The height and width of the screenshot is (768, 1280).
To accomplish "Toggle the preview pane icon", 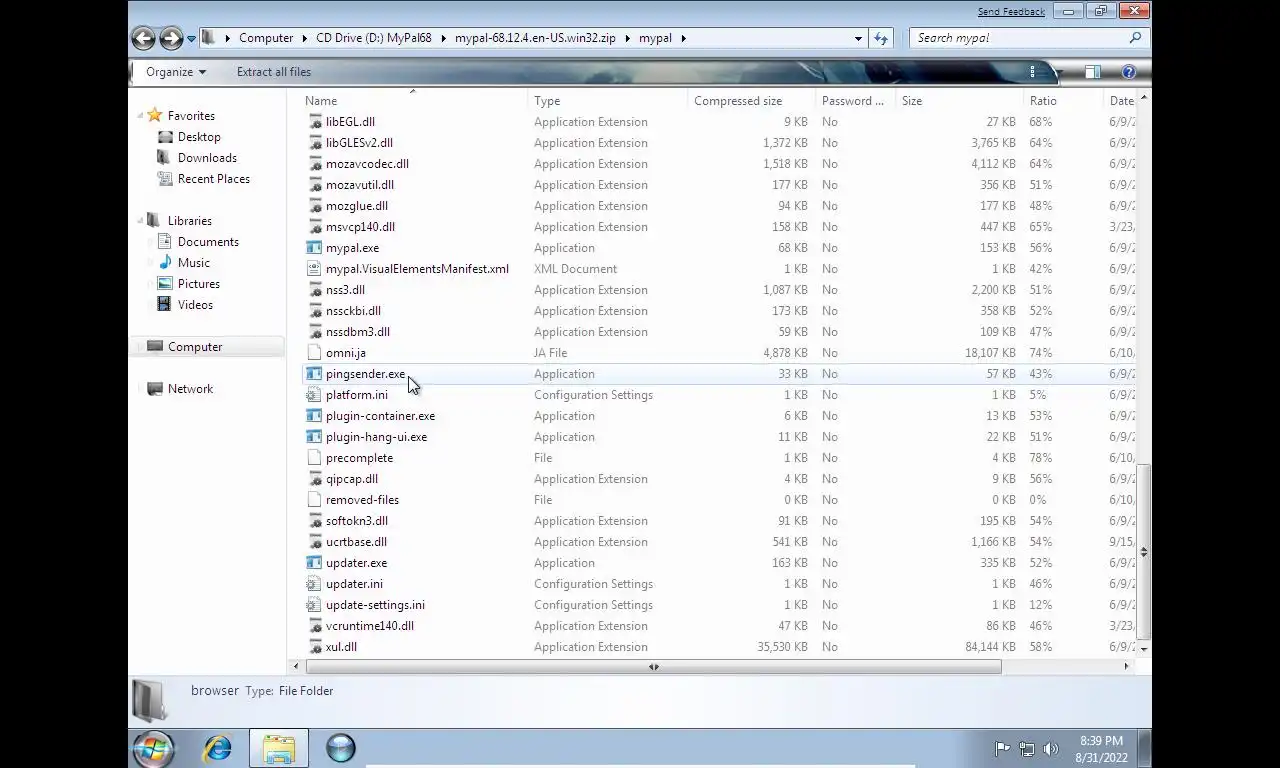I will [1093, 72].
